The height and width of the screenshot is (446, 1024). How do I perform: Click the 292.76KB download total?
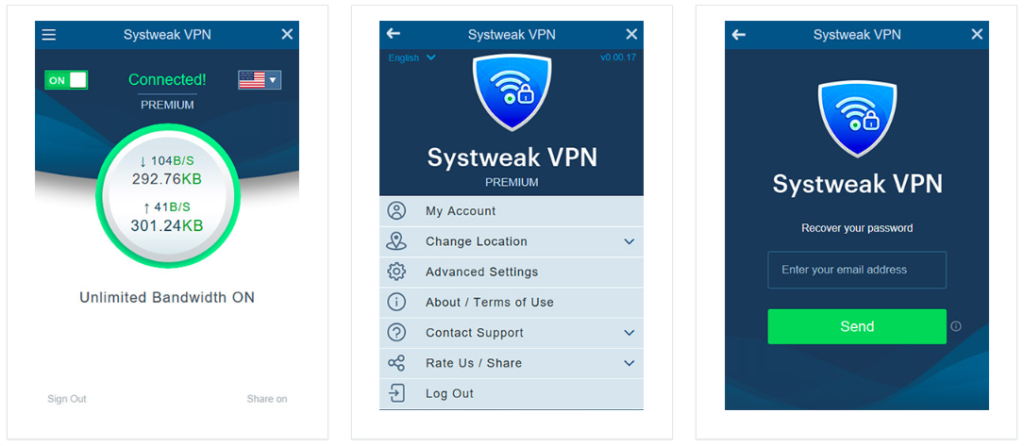(x=167, y=179)
